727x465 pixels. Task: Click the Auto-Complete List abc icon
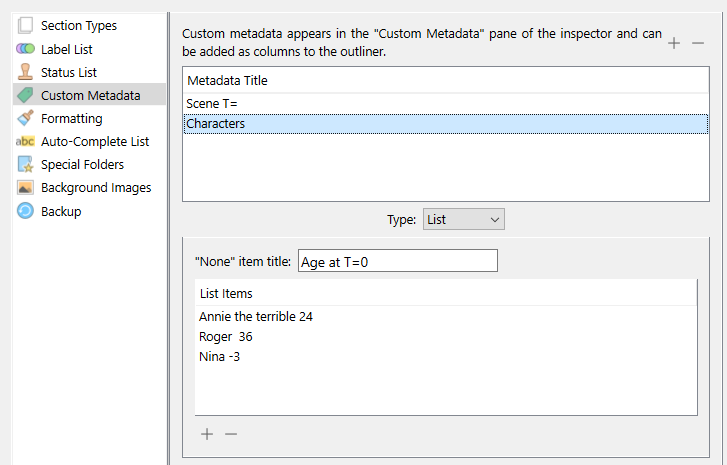[x=25, y=141]
